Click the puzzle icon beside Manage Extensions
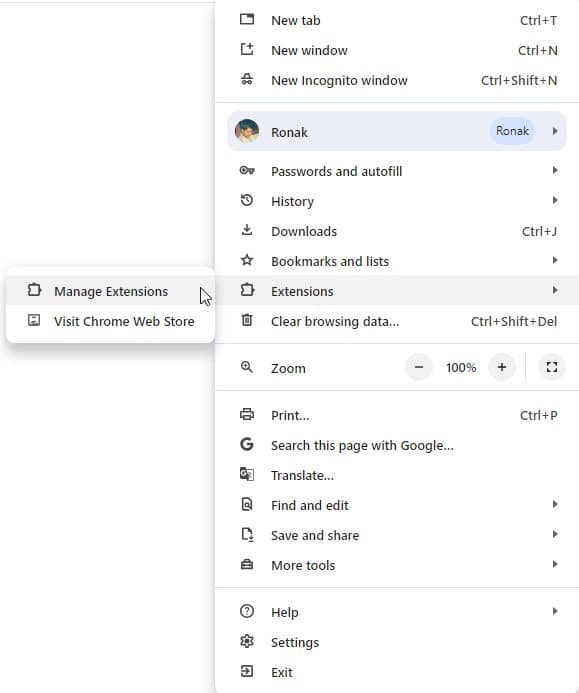This screenshot has height=693, width=579. coord(34,290)
